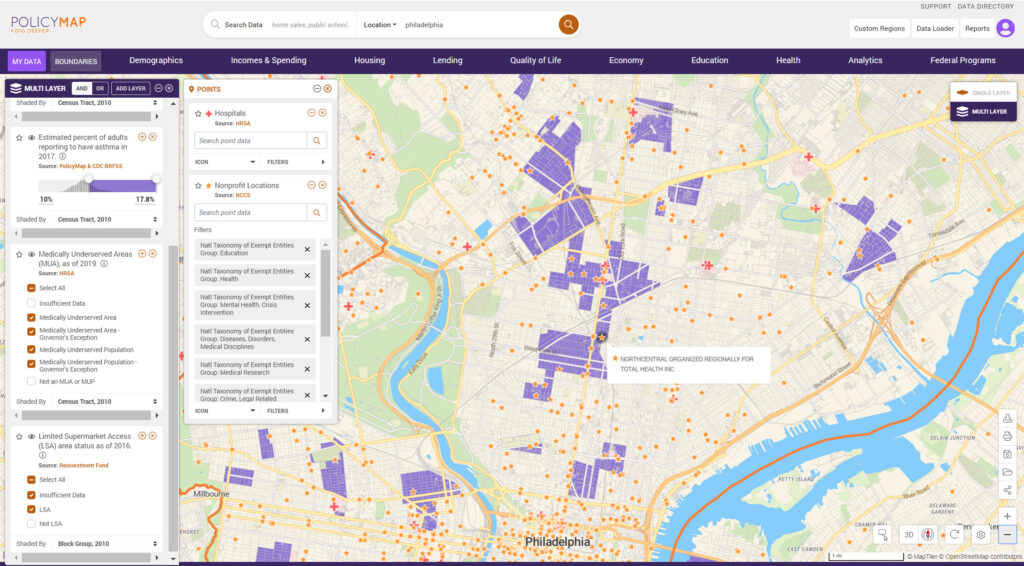Open the Demographics menu
Viewport: 1024px width, 566px height.
click(156, 60)
